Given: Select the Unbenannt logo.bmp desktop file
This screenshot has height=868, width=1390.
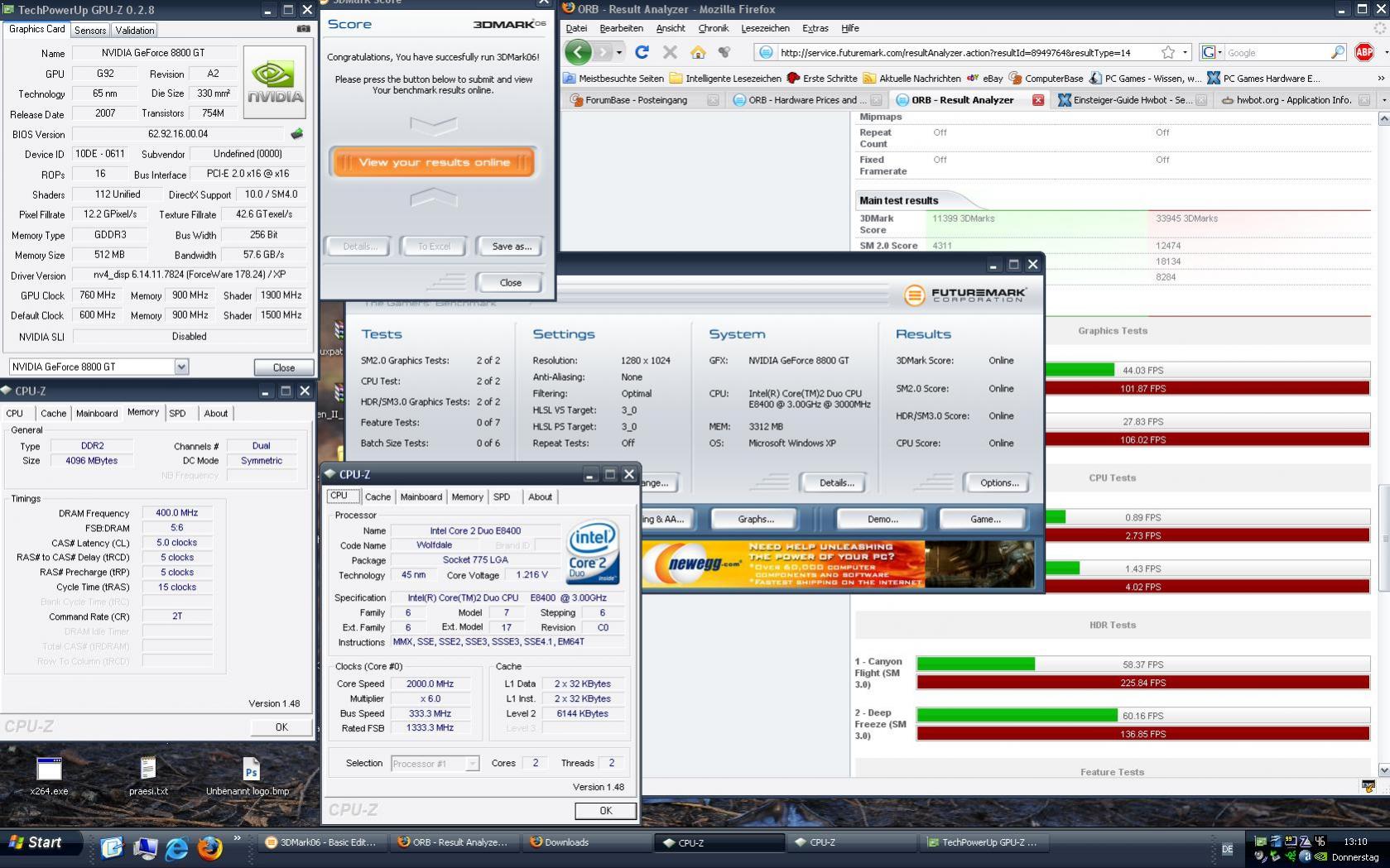Looking at the screenshot, I should tap(248, 776).
